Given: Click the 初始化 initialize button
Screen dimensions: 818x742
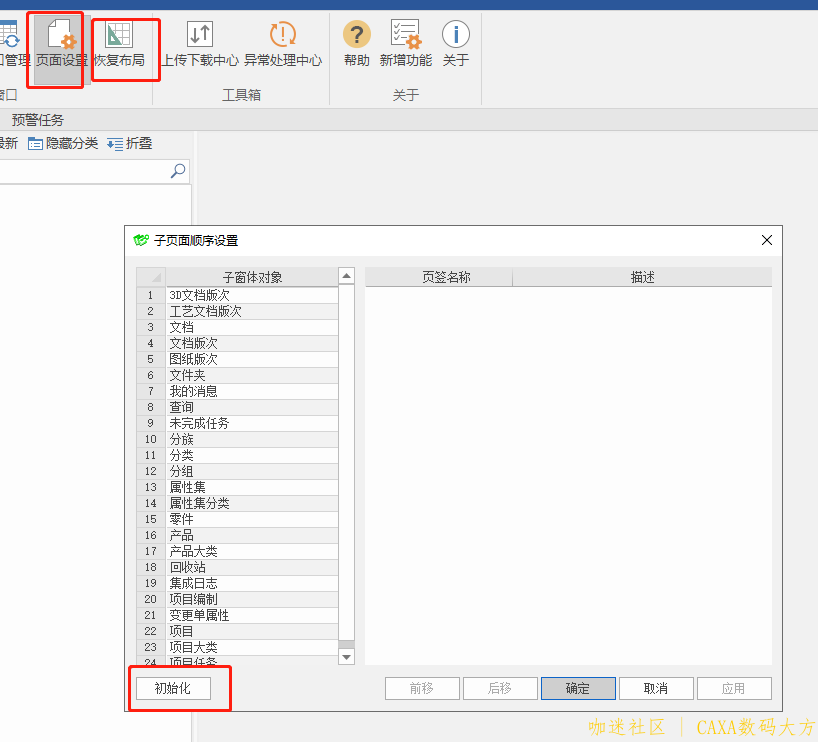Looking at the screenshot, I should point(173,688).
